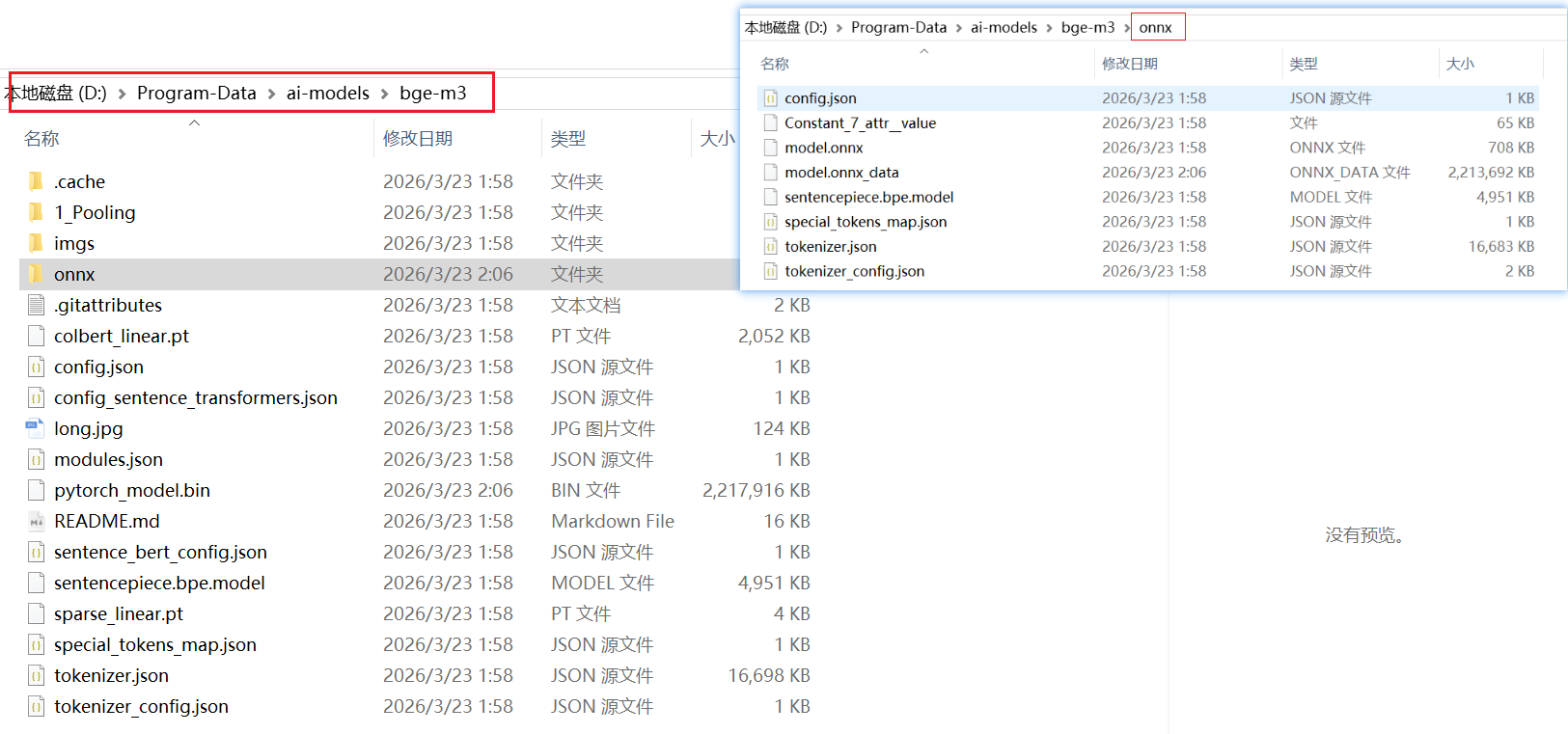The width and height of the screenshot is (1568, 734).
Task: Click bge-m3 breadcrumb in left window
Action: [433, 93]
